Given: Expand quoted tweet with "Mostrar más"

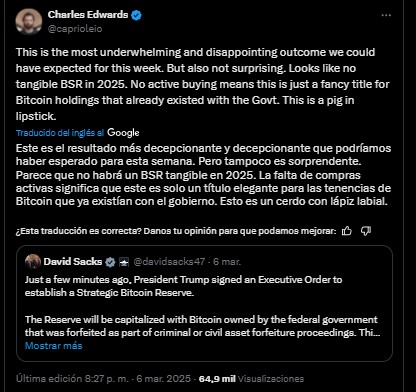Looking at the screenshot, I should 53,346.
